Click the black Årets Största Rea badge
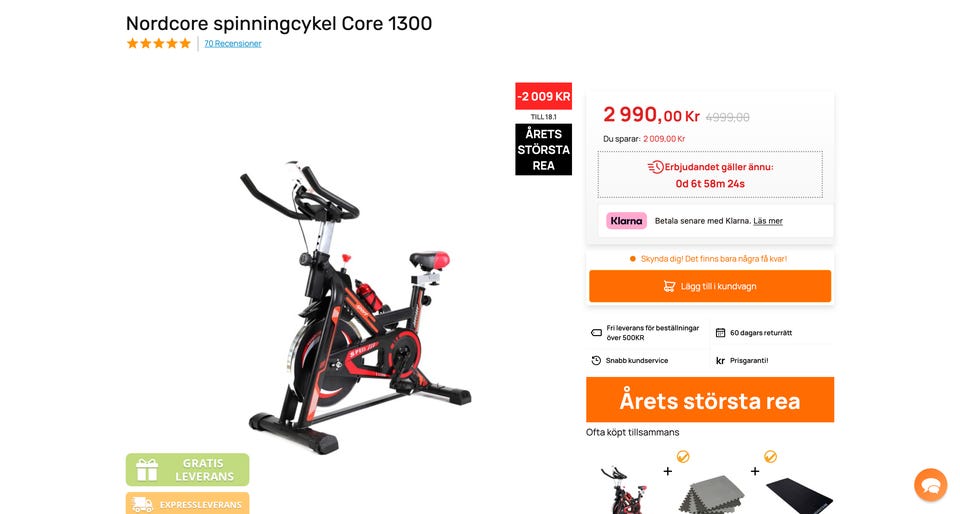This screenshot has height=514, width=960. pos(544,149)
